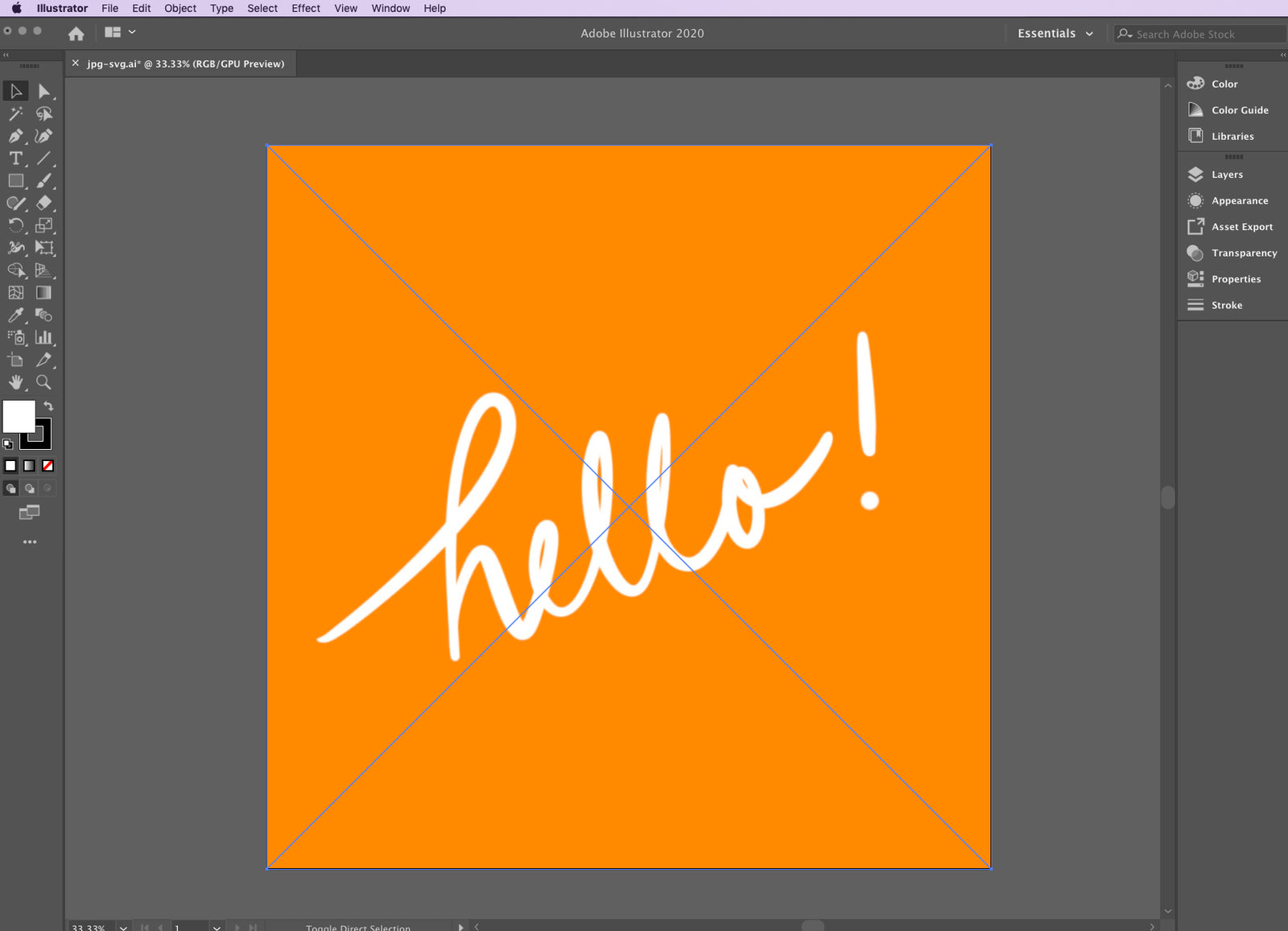Select the Zoom tool
This screenshot has width=1288, height=931.
(43, 382)
